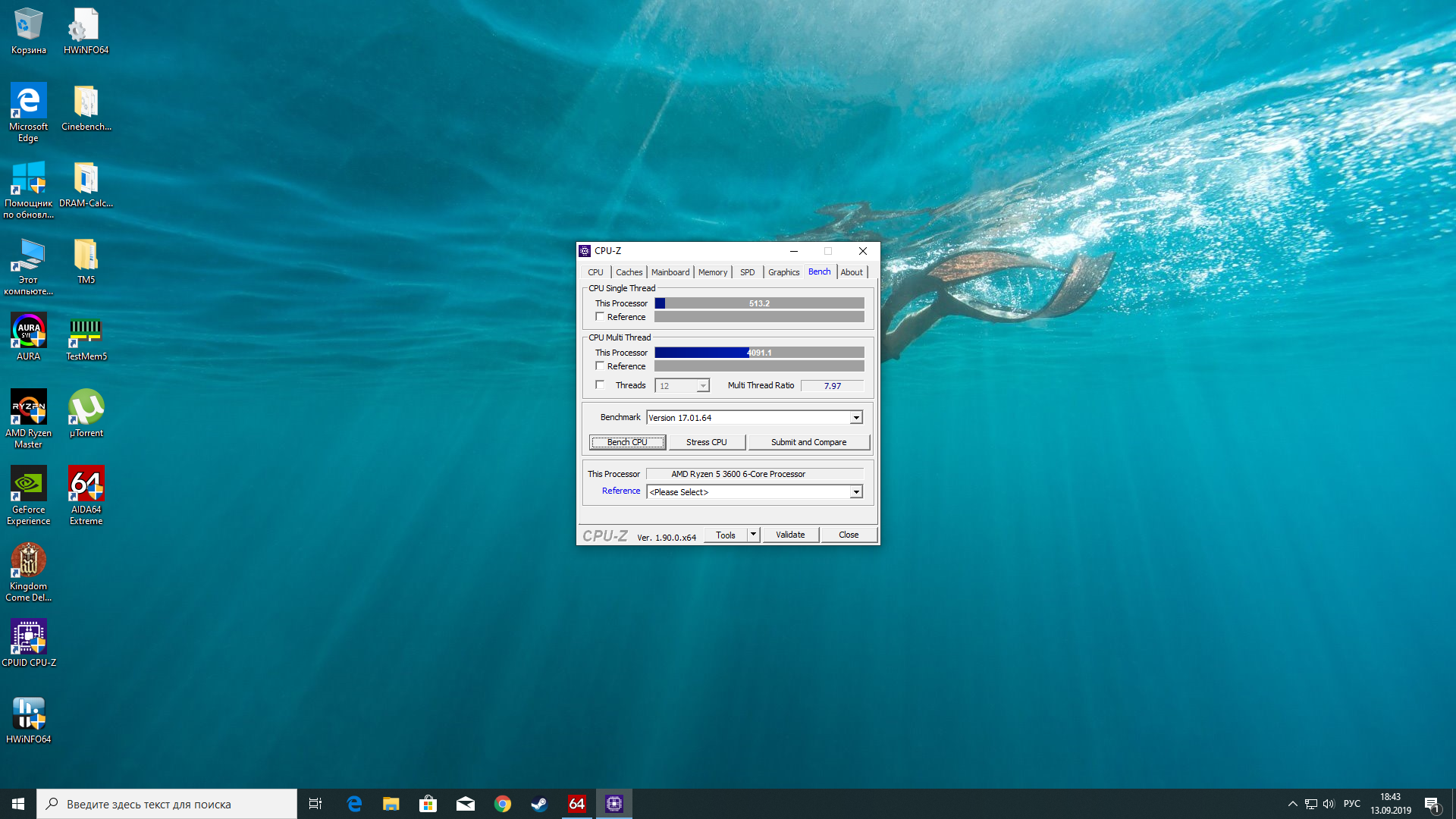Click the Submit and Compare button
This screenshot has height=819, width=1456.
(808, 442)
